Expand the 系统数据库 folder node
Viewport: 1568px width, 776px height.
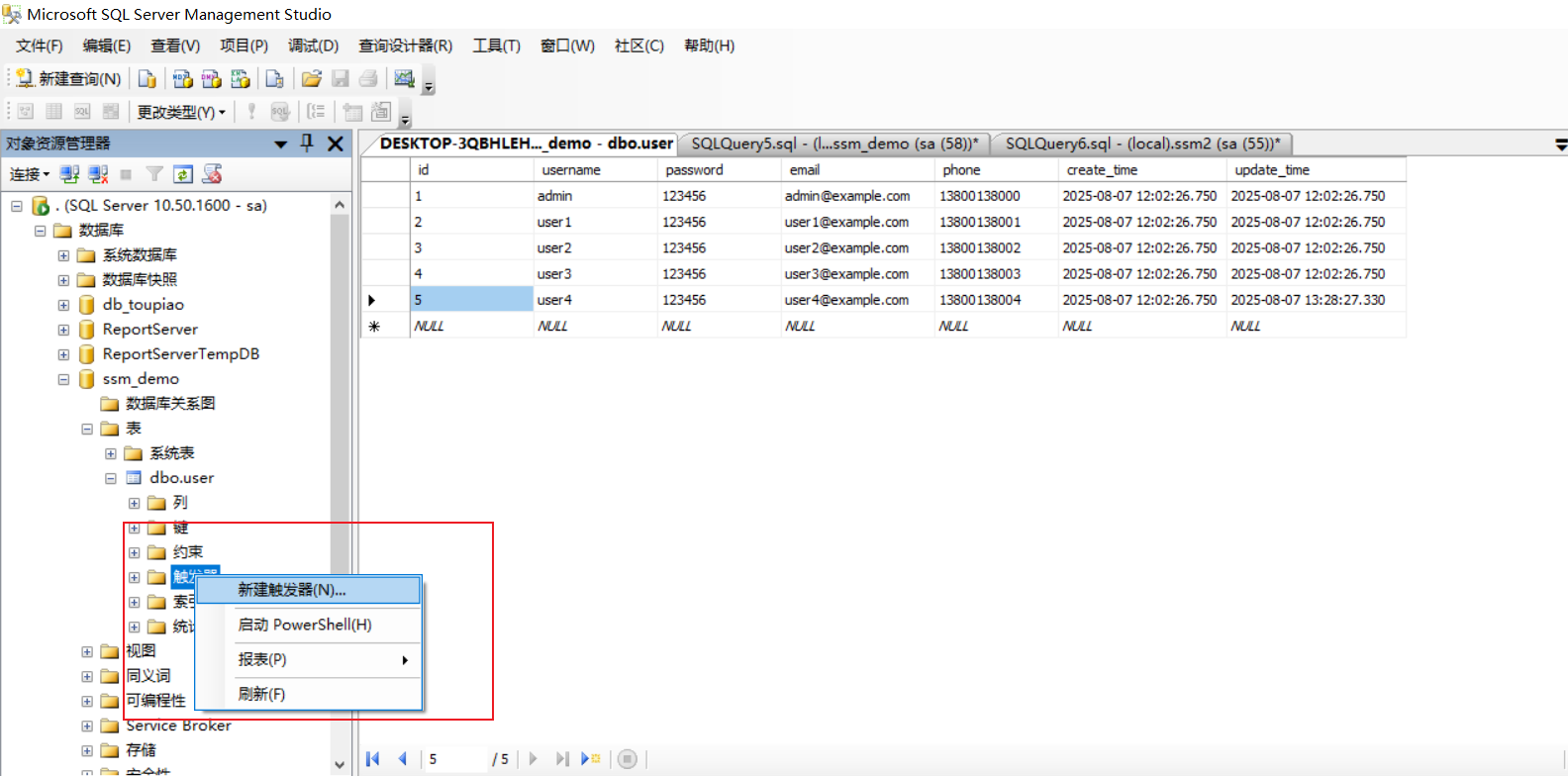(x=63, y=255)
